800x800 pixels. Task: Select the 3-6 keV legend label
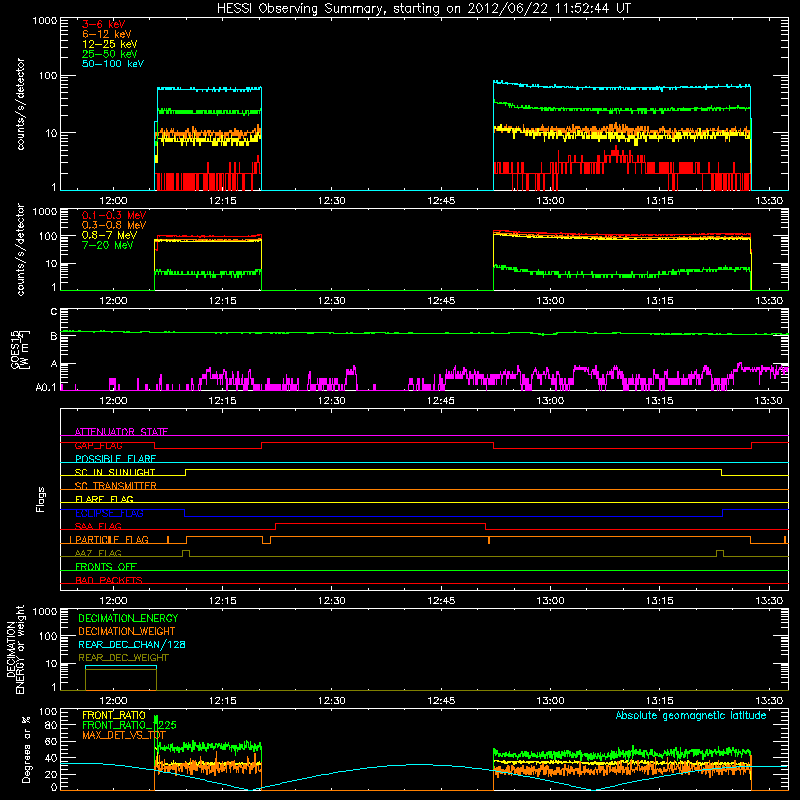pos(104,24)
